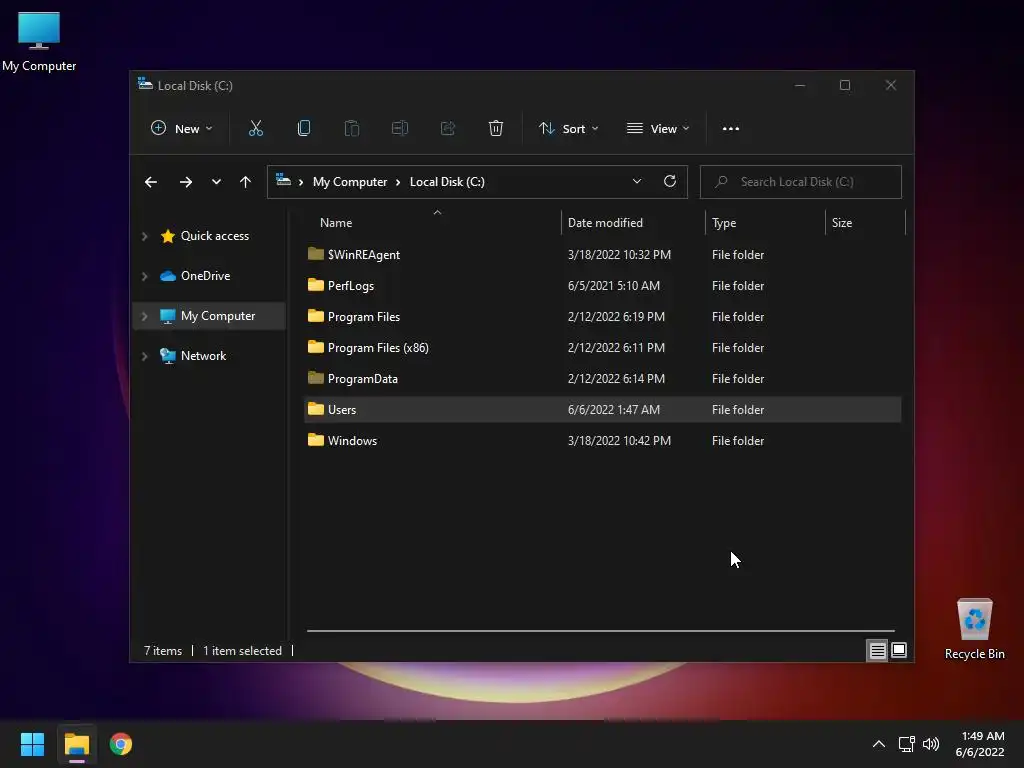Click the Windows folder icon
This screenshot has height=768, width=1024.
coord(315,440)
